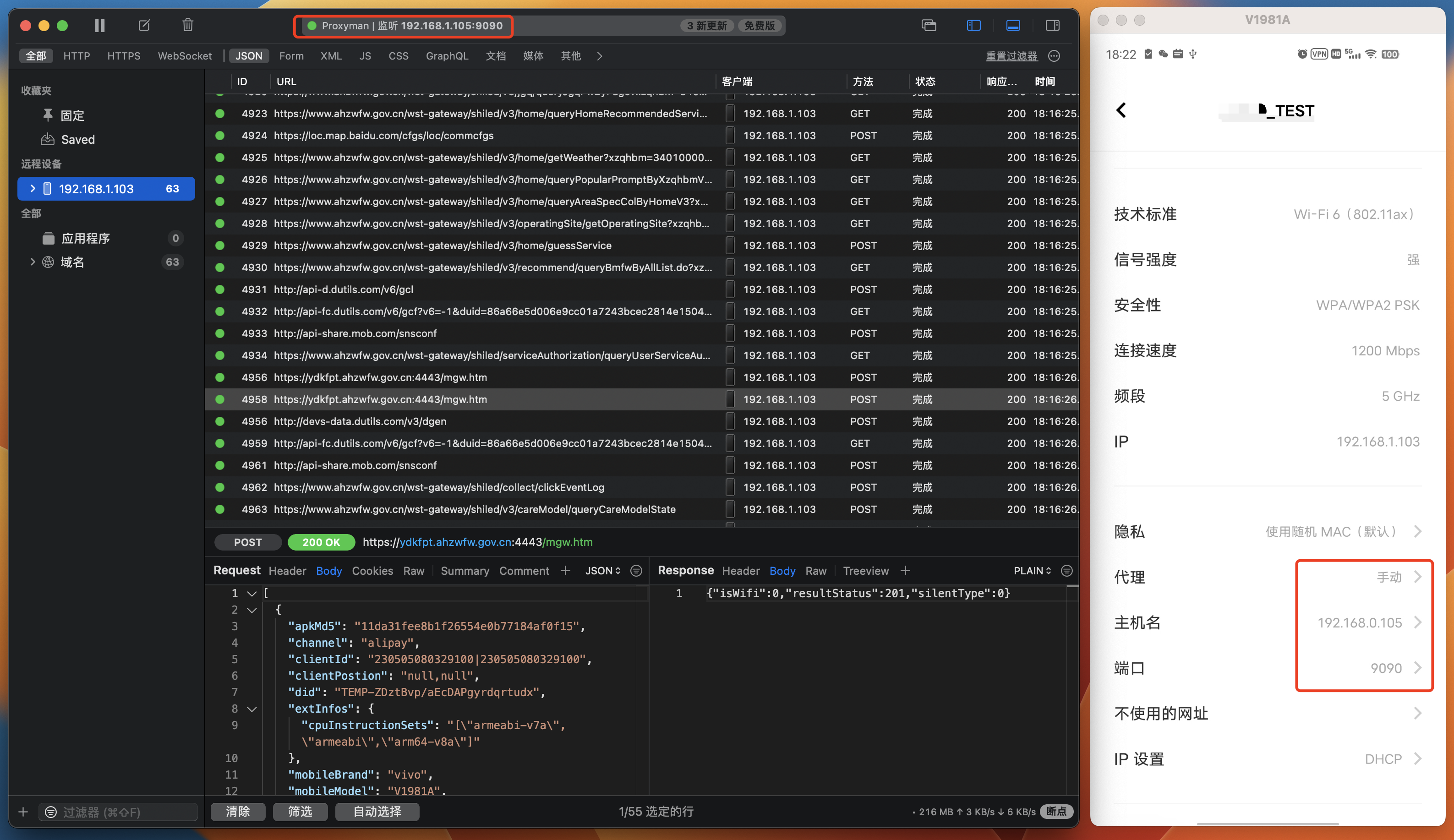Click the filter options ellipsis icon
This screenshot has width=1454, height=840.
[1054, 56]
